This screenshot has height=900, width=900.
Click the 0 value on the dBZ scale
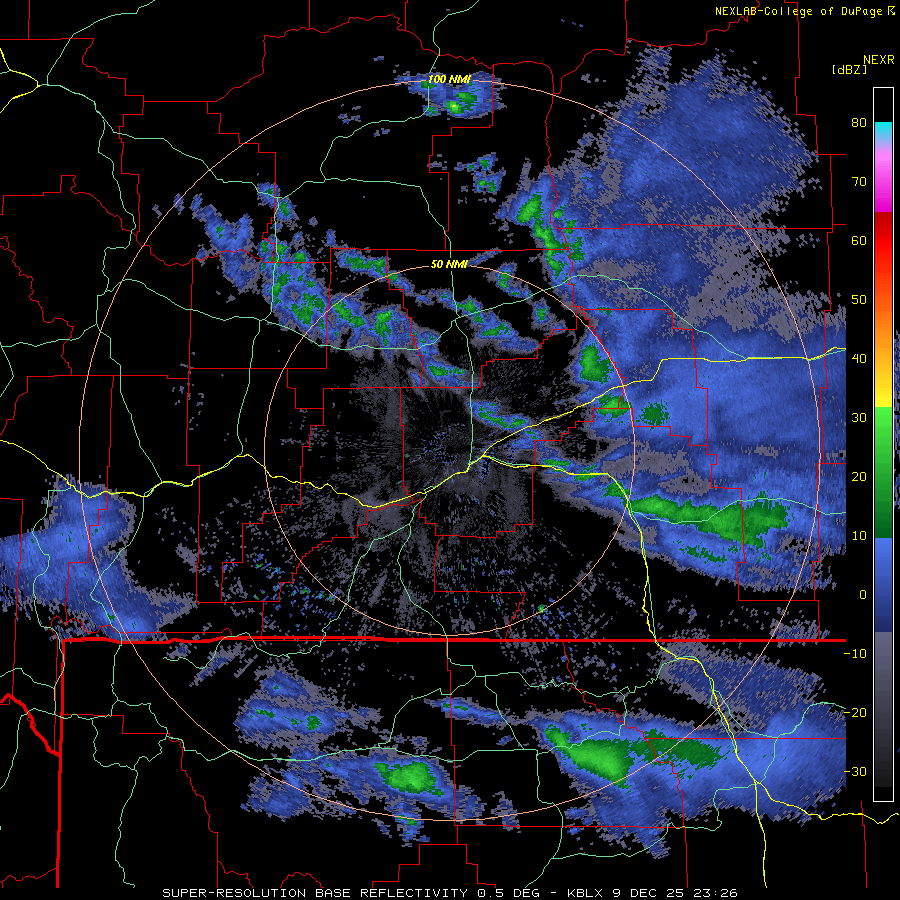[x=863, y=595]
